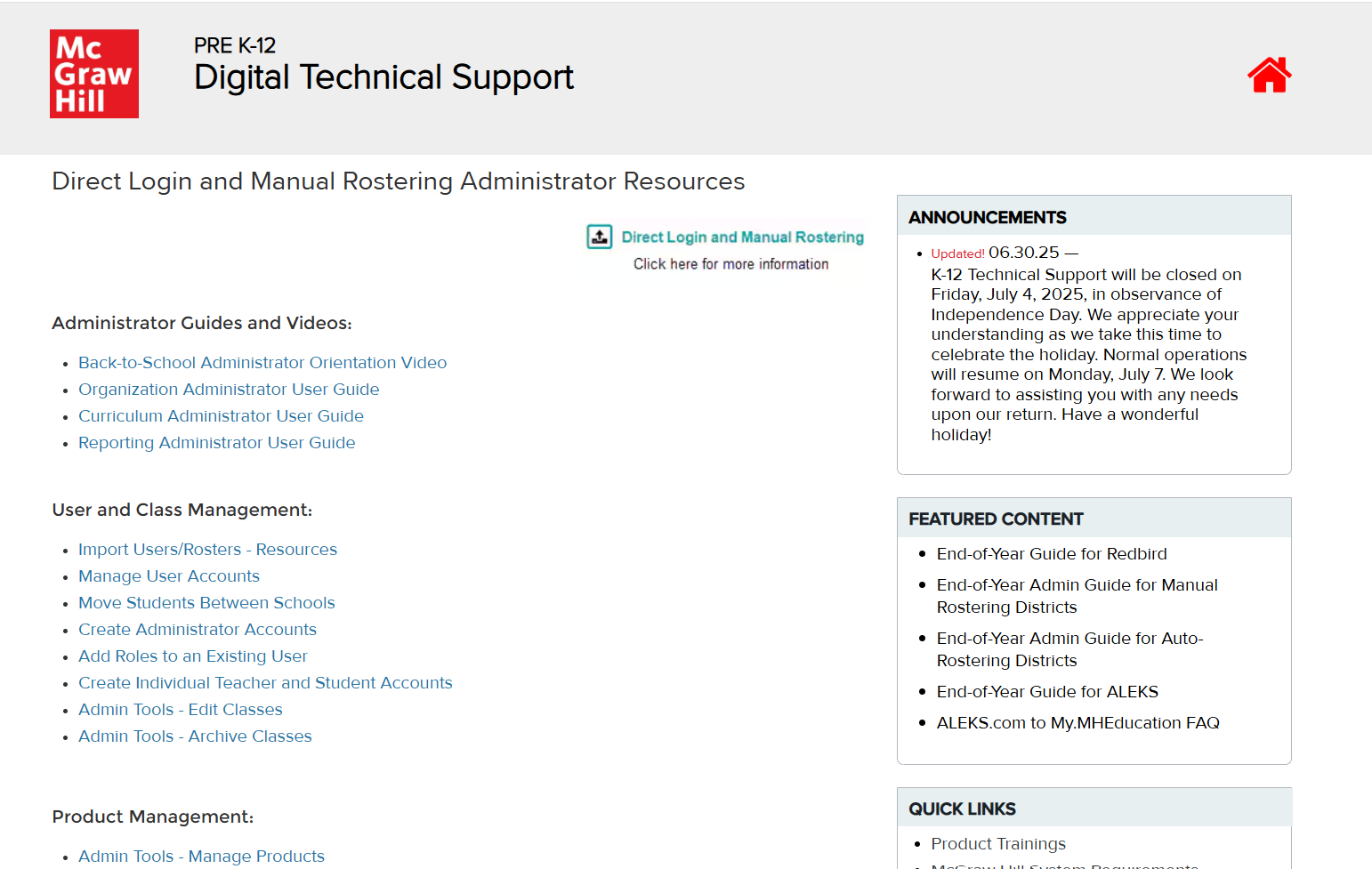Click the red Updated! label
This screenshot has height=869, width=1372.
957,253
